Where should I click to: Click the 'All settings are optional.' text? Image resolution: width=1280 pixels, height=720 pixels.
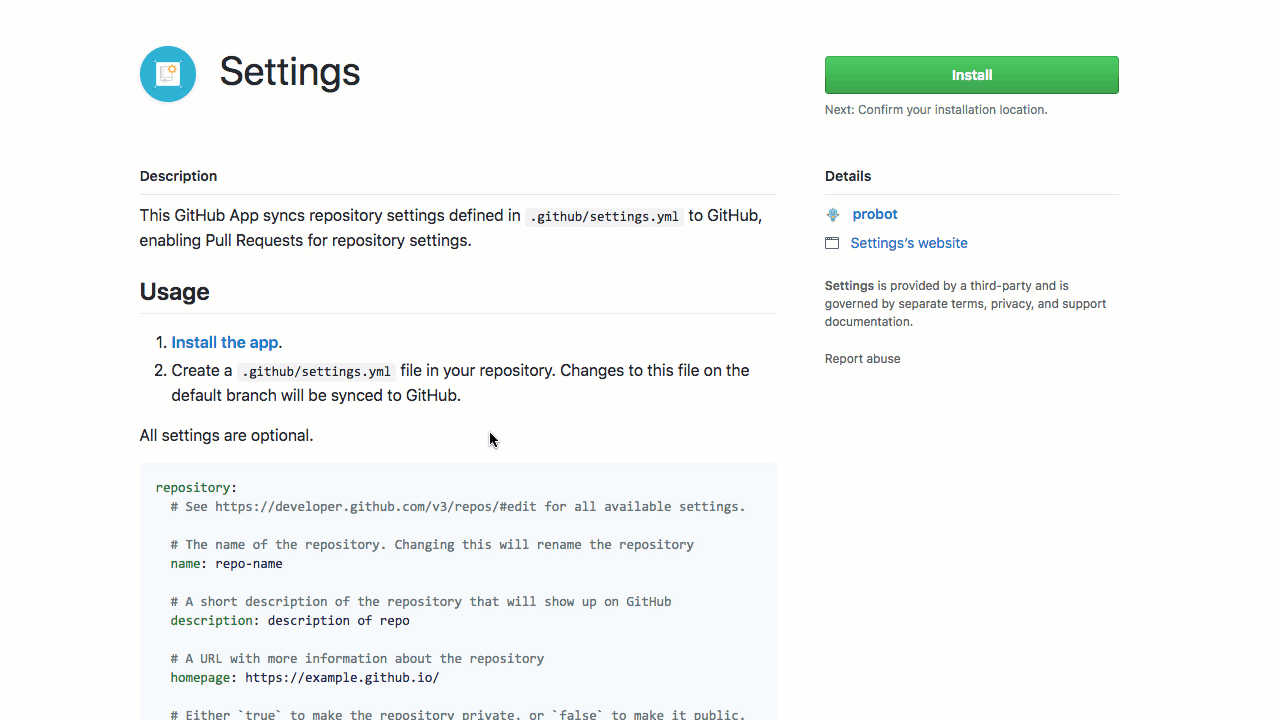pyautogui.click(x=227, y=436)
